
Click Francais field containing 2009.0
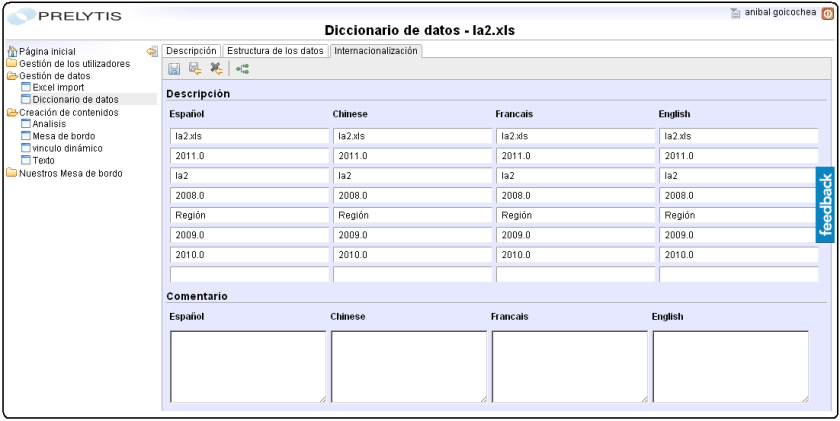point(575,235)
